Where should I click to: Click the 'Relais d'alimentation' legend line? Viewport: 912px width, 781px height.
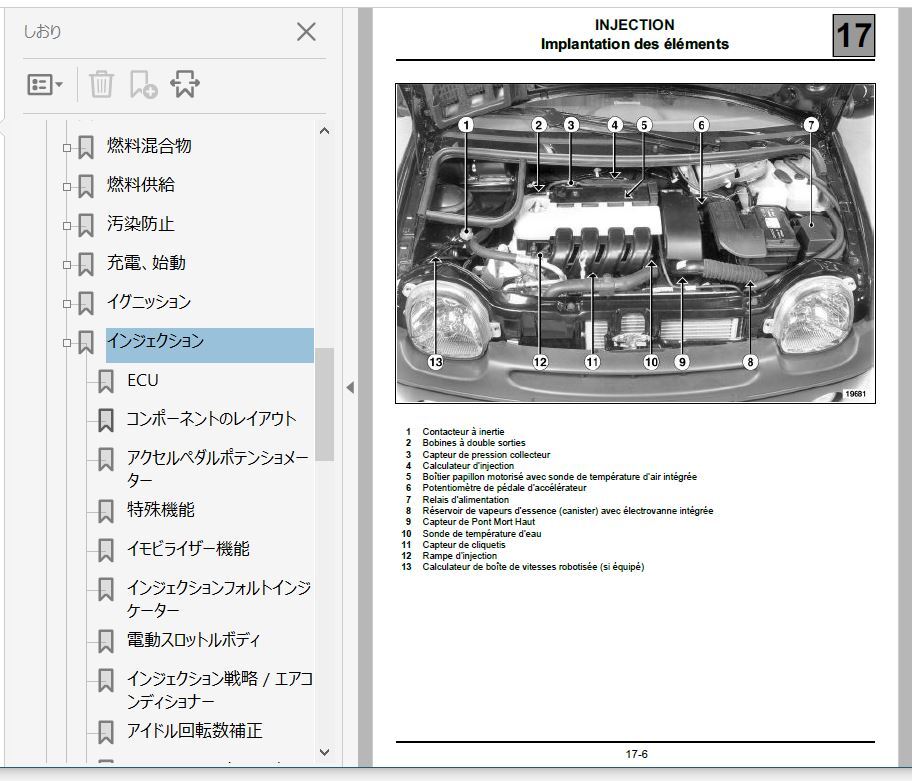point(465,499)
